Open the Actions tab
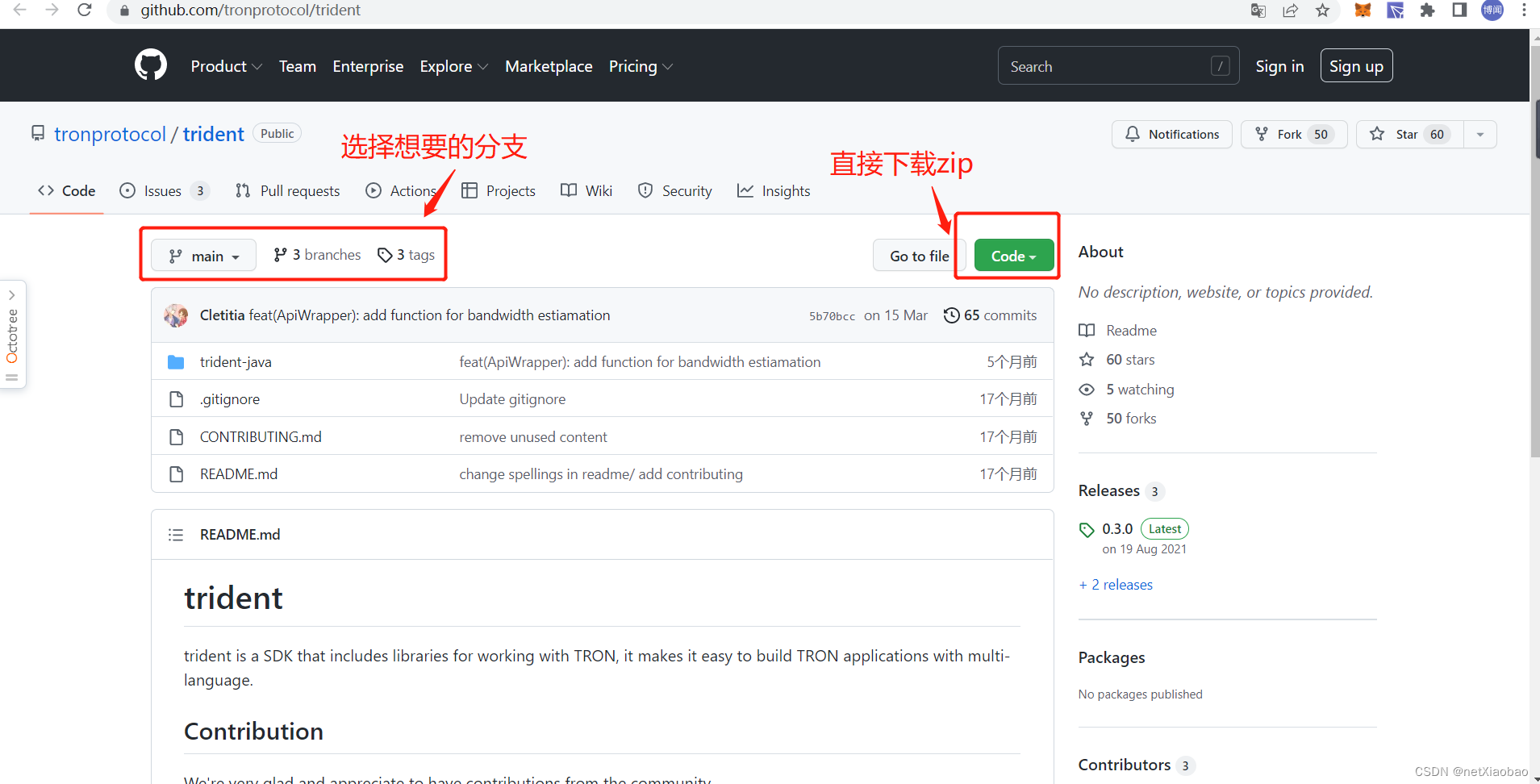Image resolution: width=1540 pixels, height=784 pixels. [401, 191]
